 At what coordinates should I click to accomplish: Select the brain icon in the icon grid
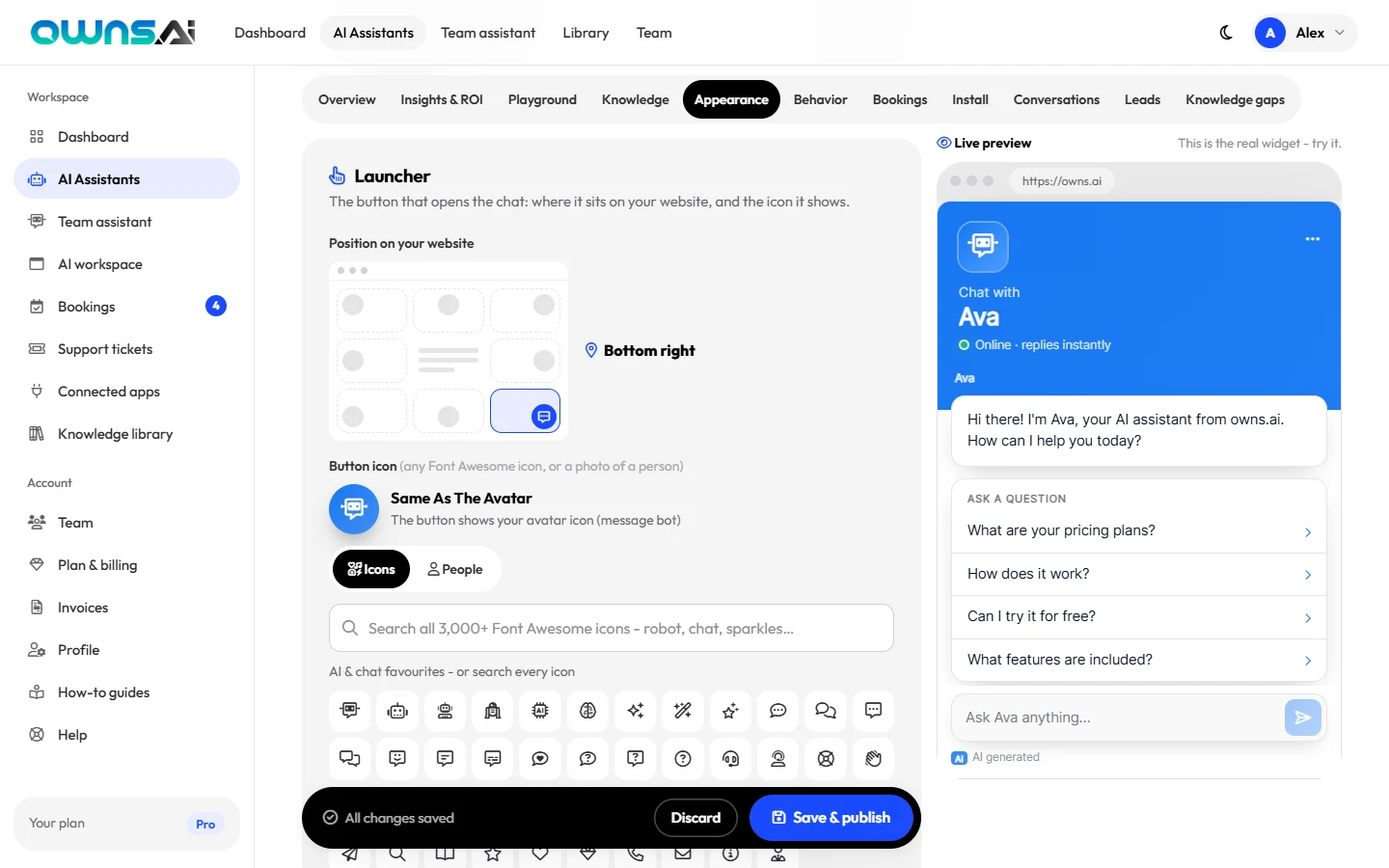coord(587,711)
